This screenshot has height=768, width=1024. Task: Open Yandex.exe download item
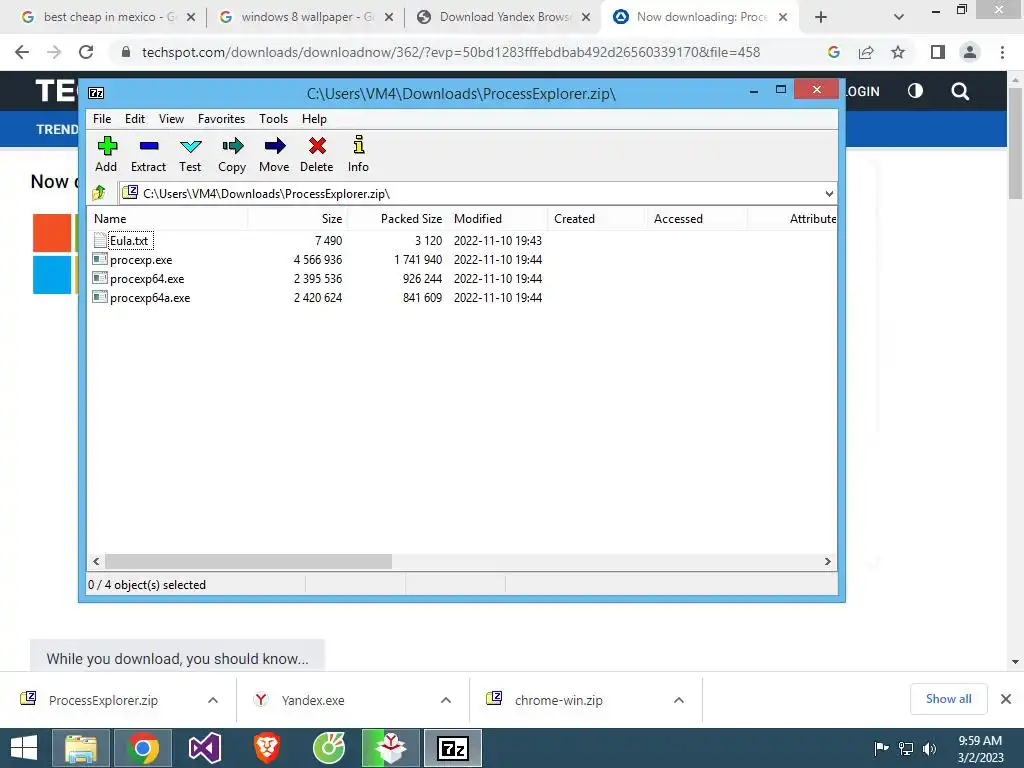click(313, 700)
